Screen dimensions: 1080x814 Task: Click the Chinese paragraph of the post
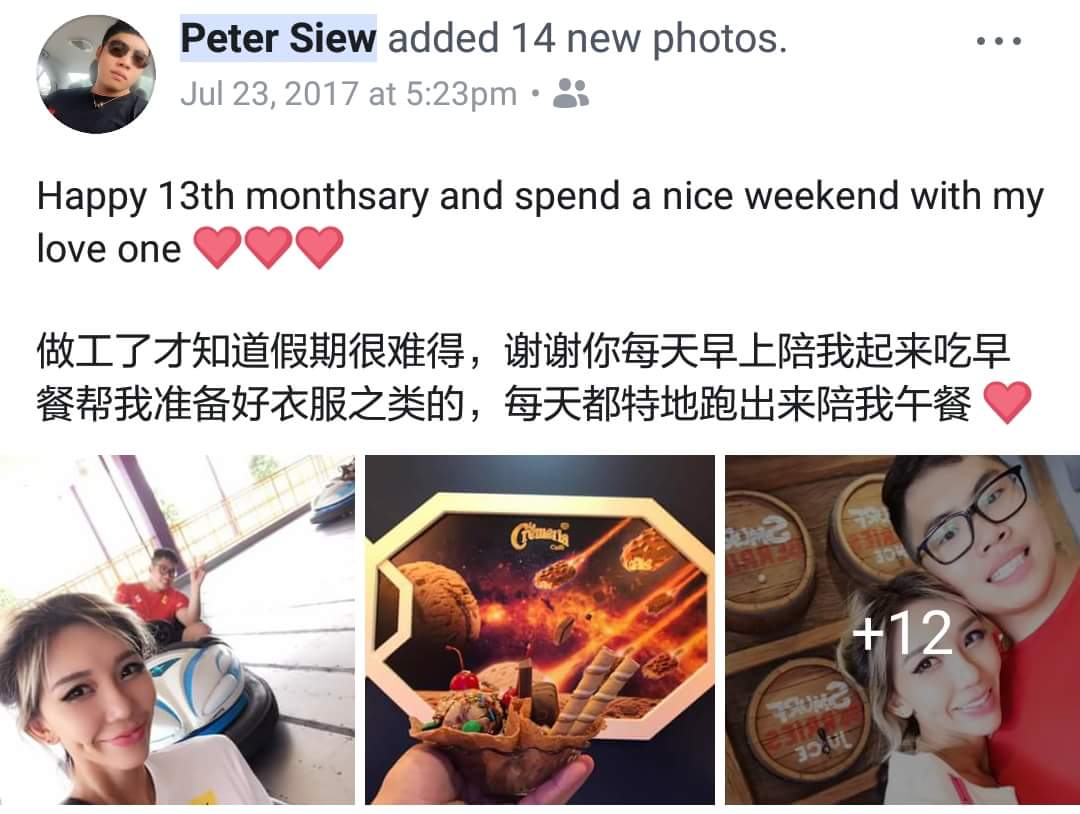coord(534,377)
